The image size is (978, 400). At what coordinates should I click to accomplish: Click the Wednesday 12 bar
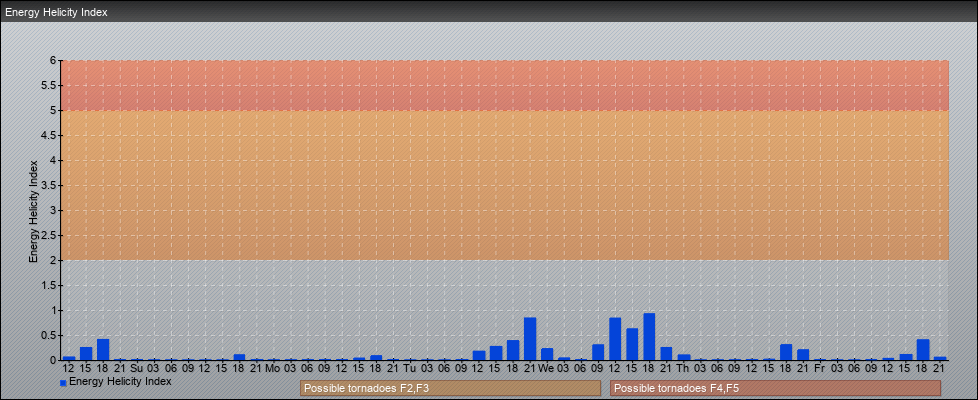pos(615,339)
